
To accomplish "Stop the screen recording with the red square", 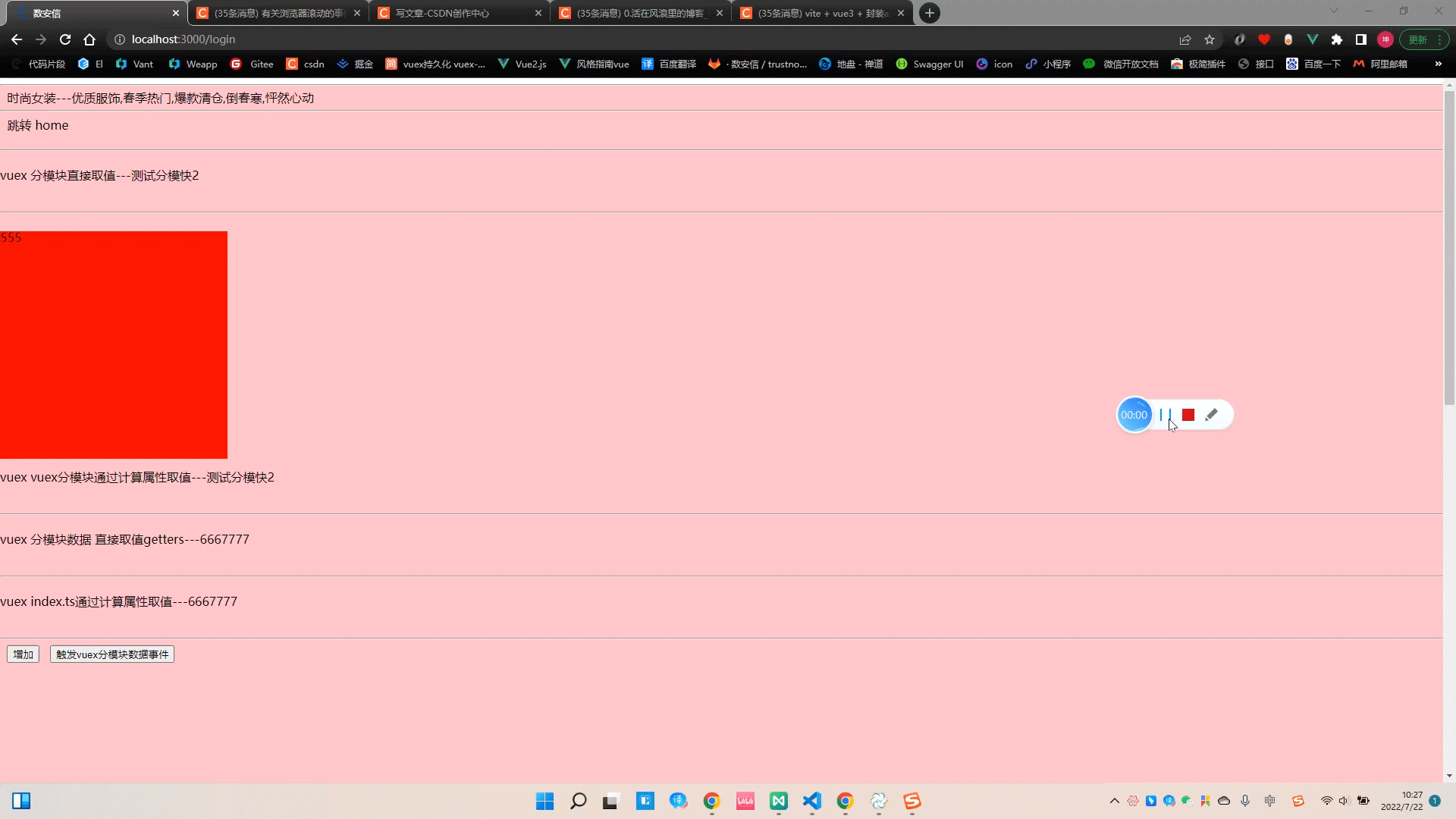I will point(1188,415).
